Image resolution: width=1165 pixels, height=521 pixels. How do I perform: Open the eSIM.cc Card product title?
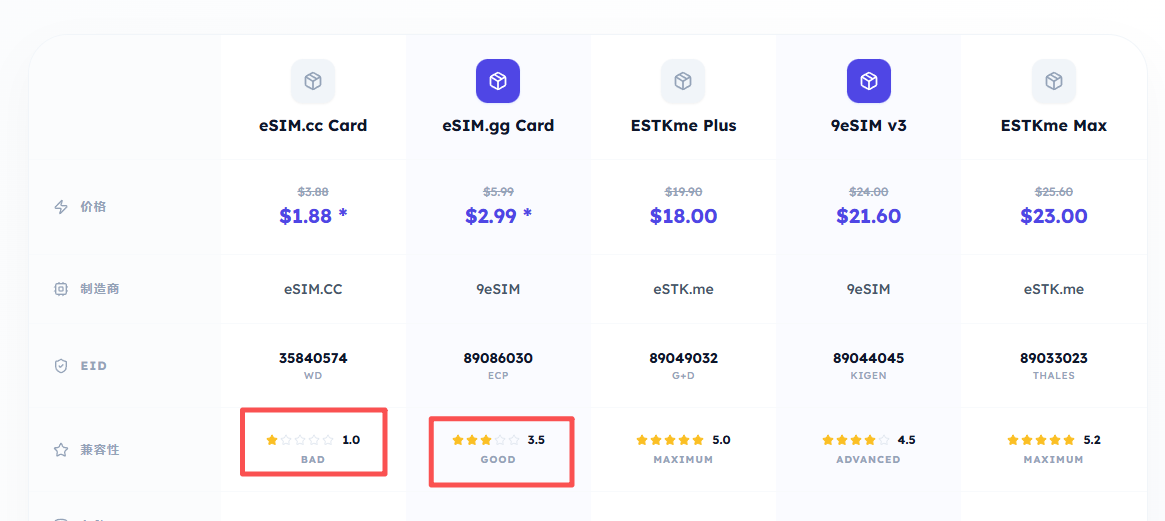click(x=313, y=126)
